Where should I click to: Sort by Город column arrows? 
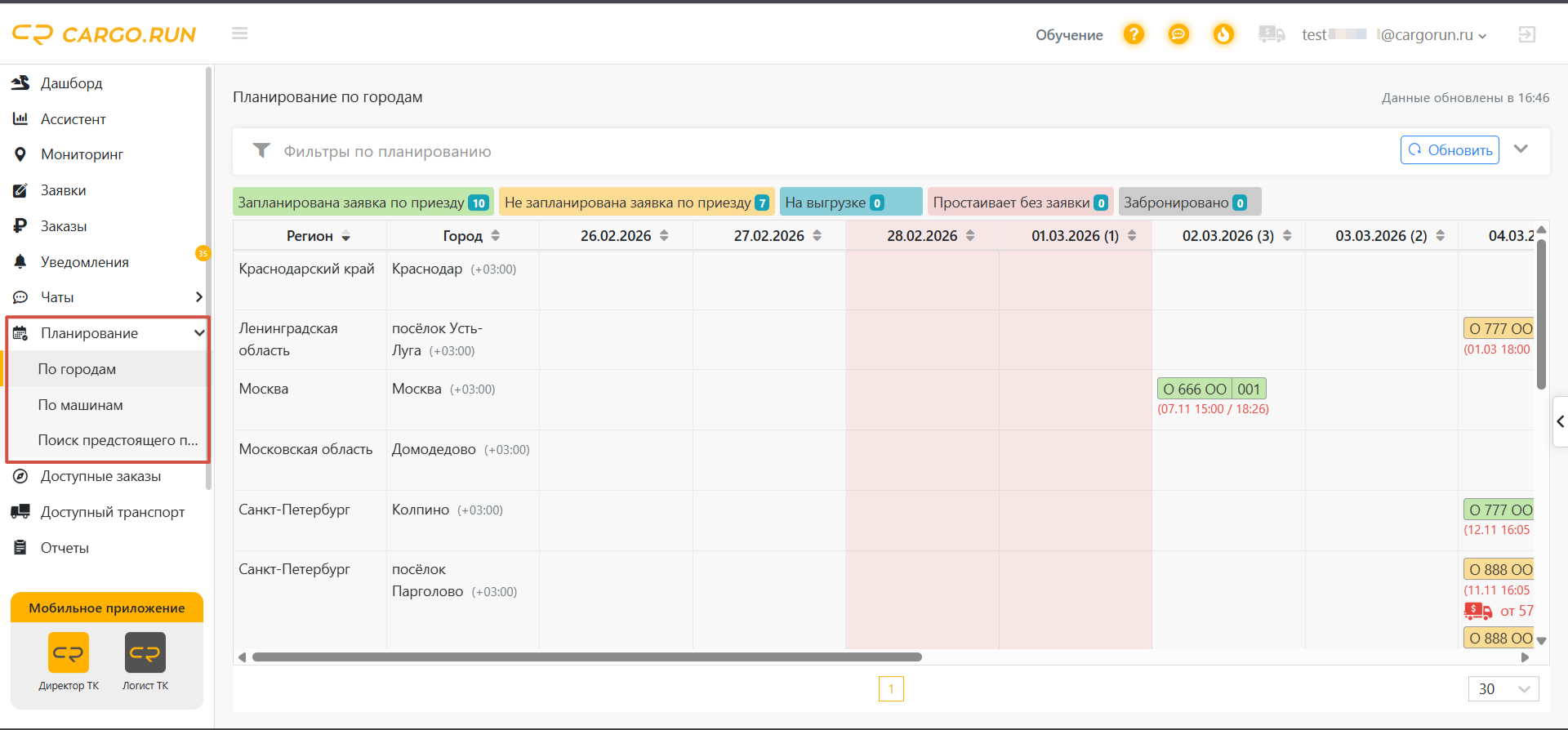(x=496, y=236)
